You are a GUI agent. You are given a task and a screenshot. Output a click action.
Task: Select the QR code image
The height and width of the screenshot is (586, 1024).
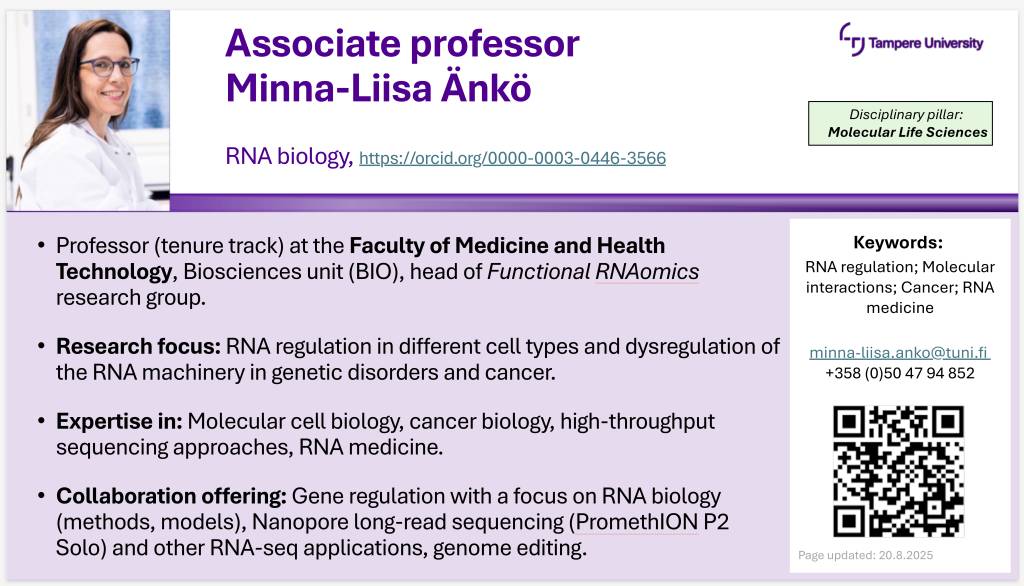[x=899, y=471]
